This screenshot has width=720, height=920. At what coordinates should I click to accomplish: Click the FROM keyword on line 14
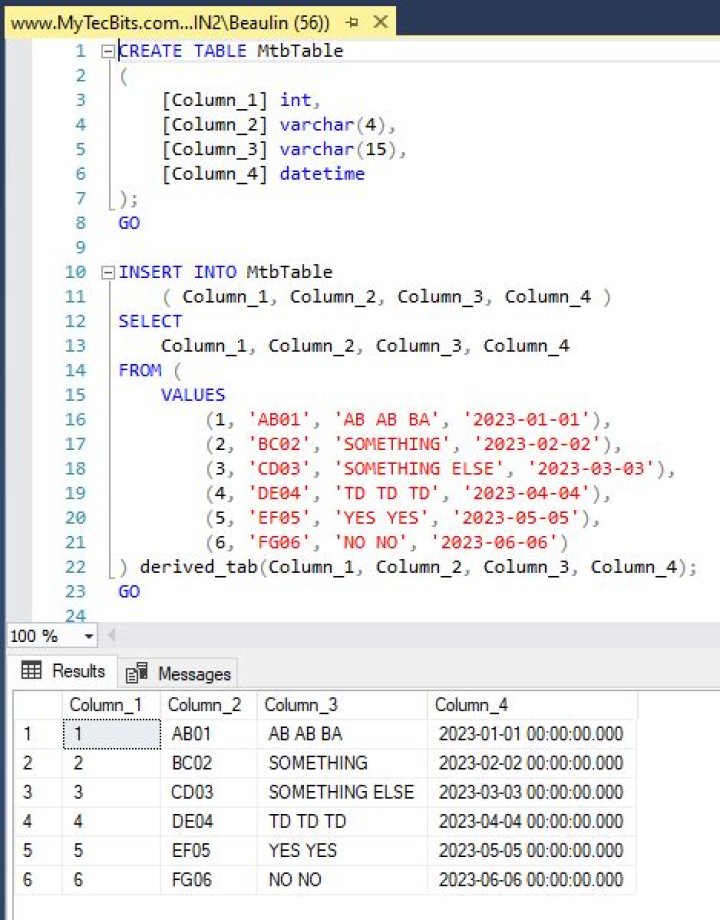[x=140, y=370]
